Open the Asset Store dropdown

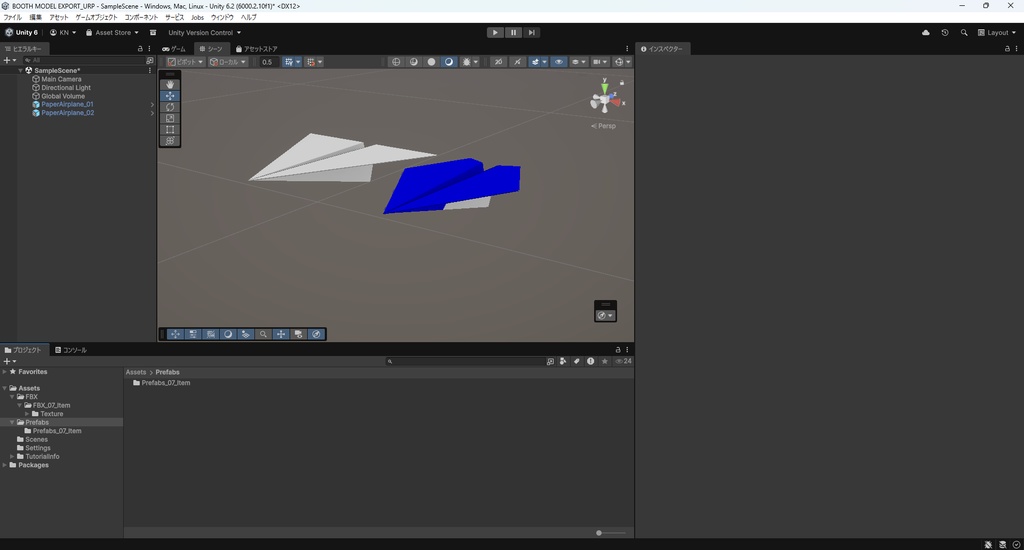pyautogui.click(x=112, y=33)
